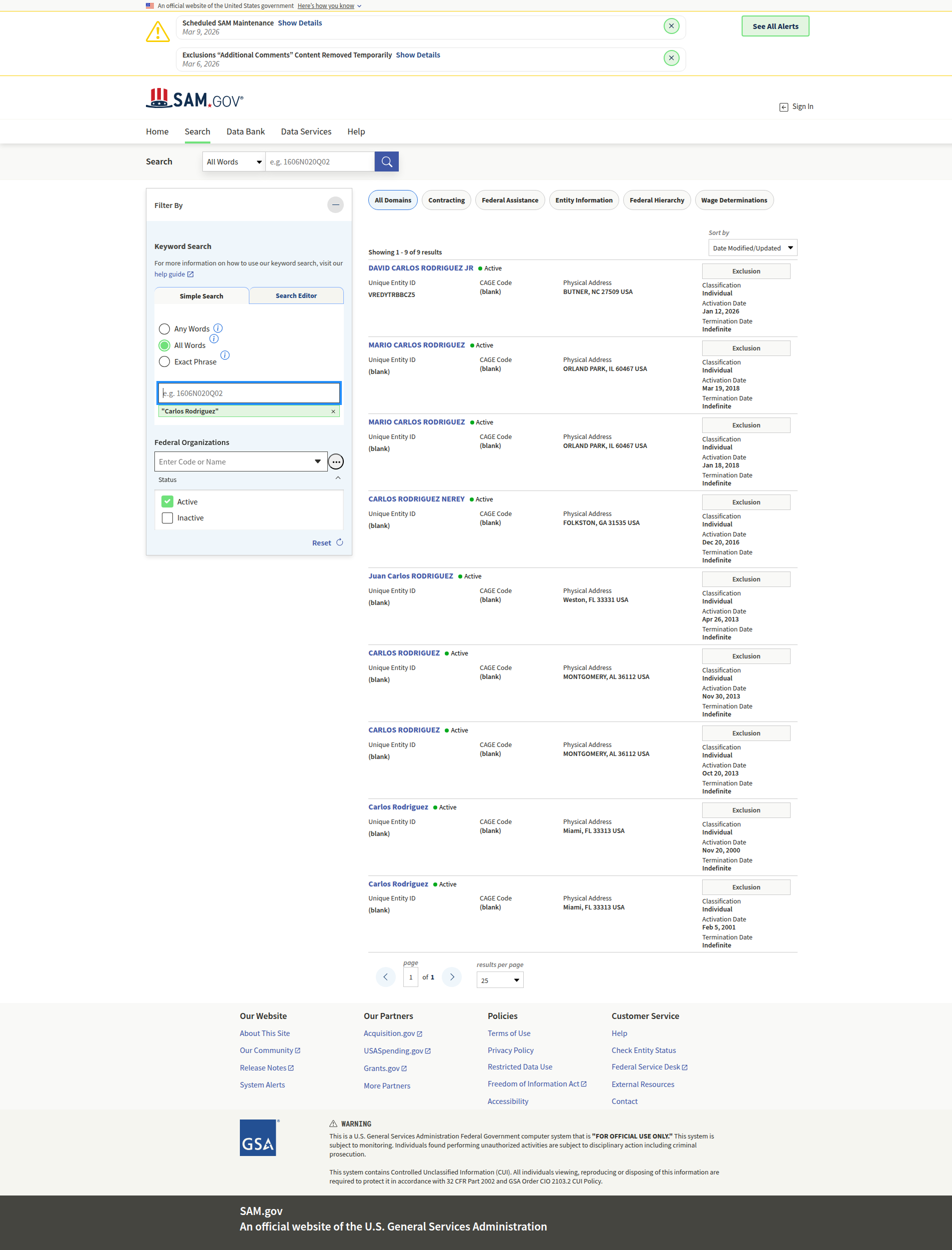Open the Data Bank menu item

(x=245, y=131)
